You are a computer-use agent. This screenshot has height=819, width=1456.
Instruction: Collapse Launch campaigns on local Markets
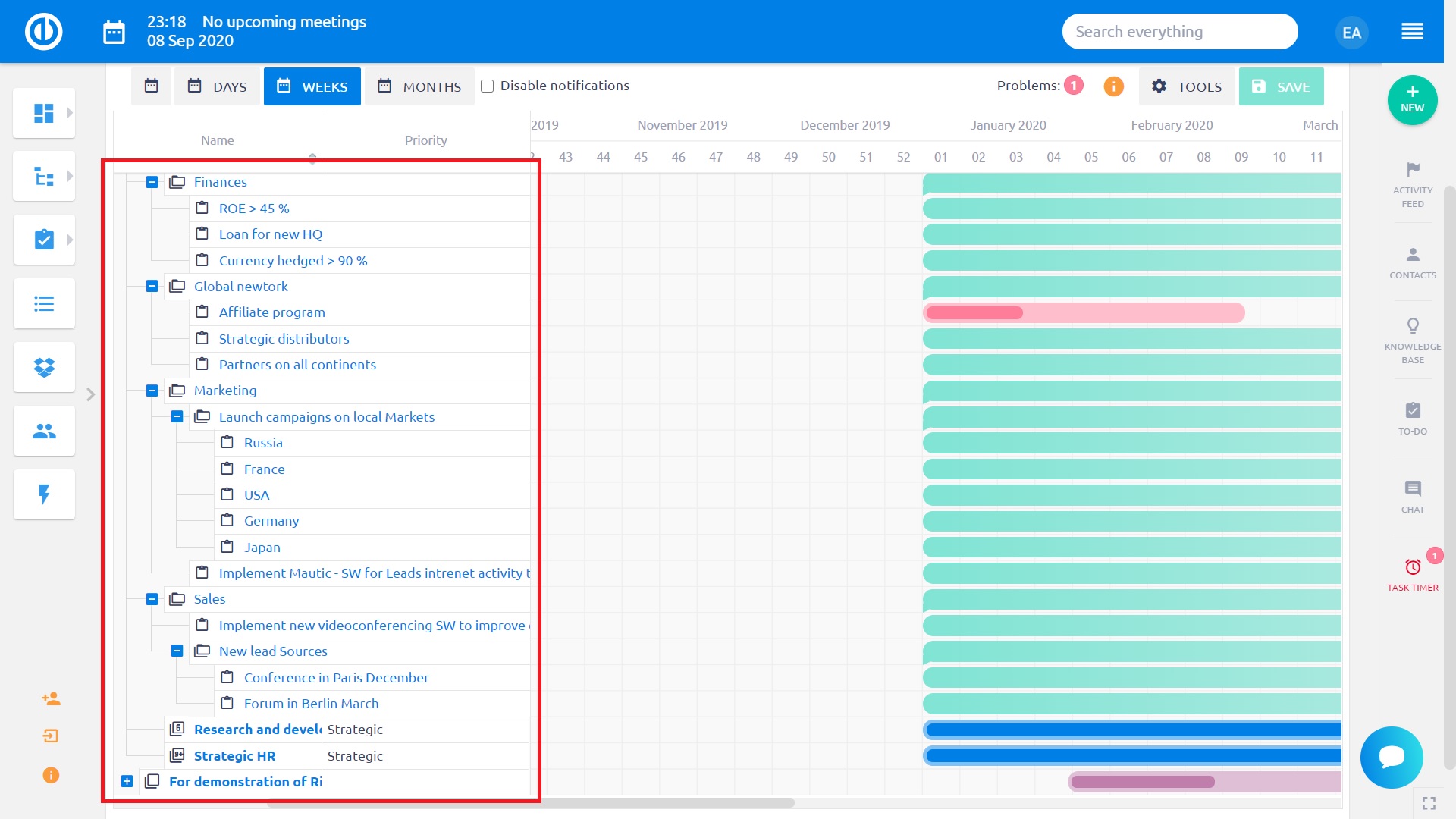tap(177, 416)
